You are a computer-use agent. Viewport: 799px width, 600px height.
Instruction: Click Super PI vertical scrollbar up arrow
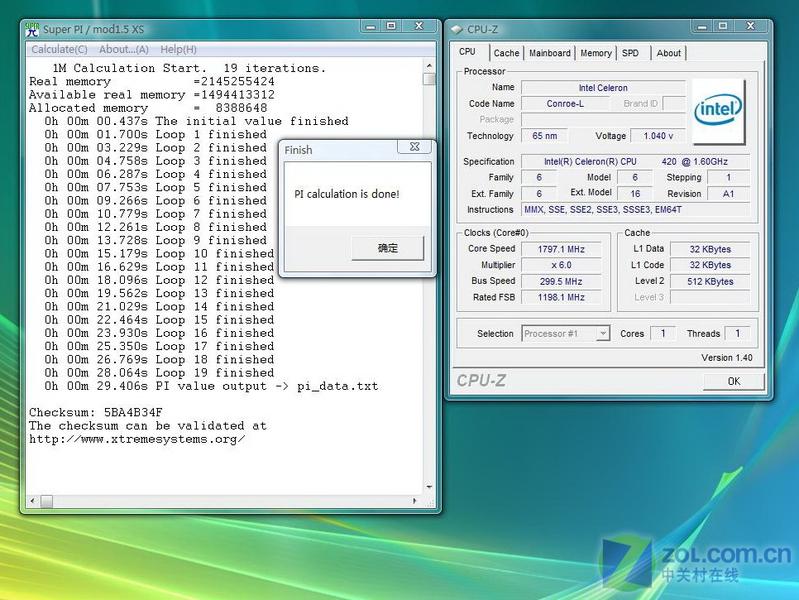(x=429, y=66)
